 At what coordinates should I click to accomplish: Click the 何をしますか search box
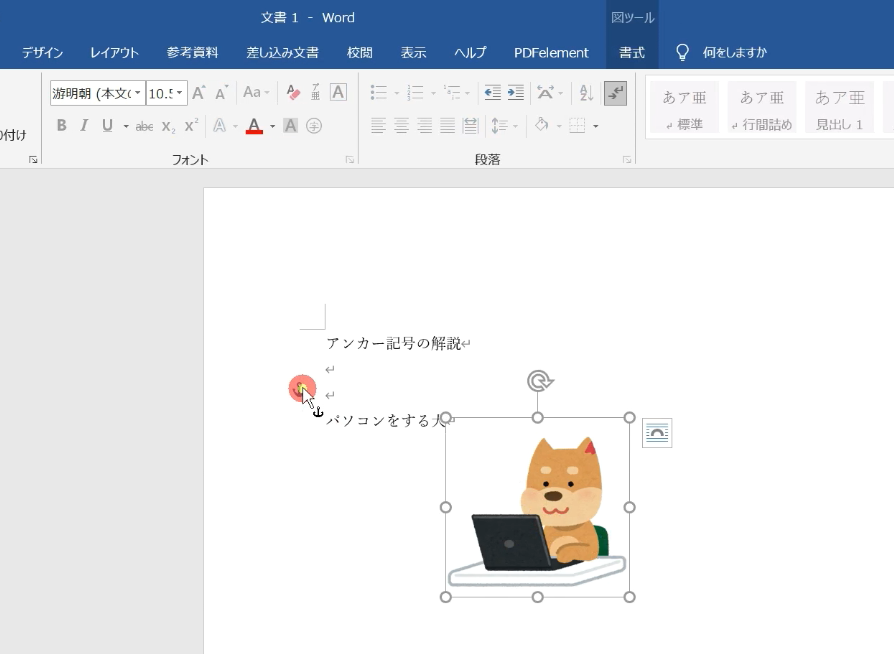pos(734,52)
